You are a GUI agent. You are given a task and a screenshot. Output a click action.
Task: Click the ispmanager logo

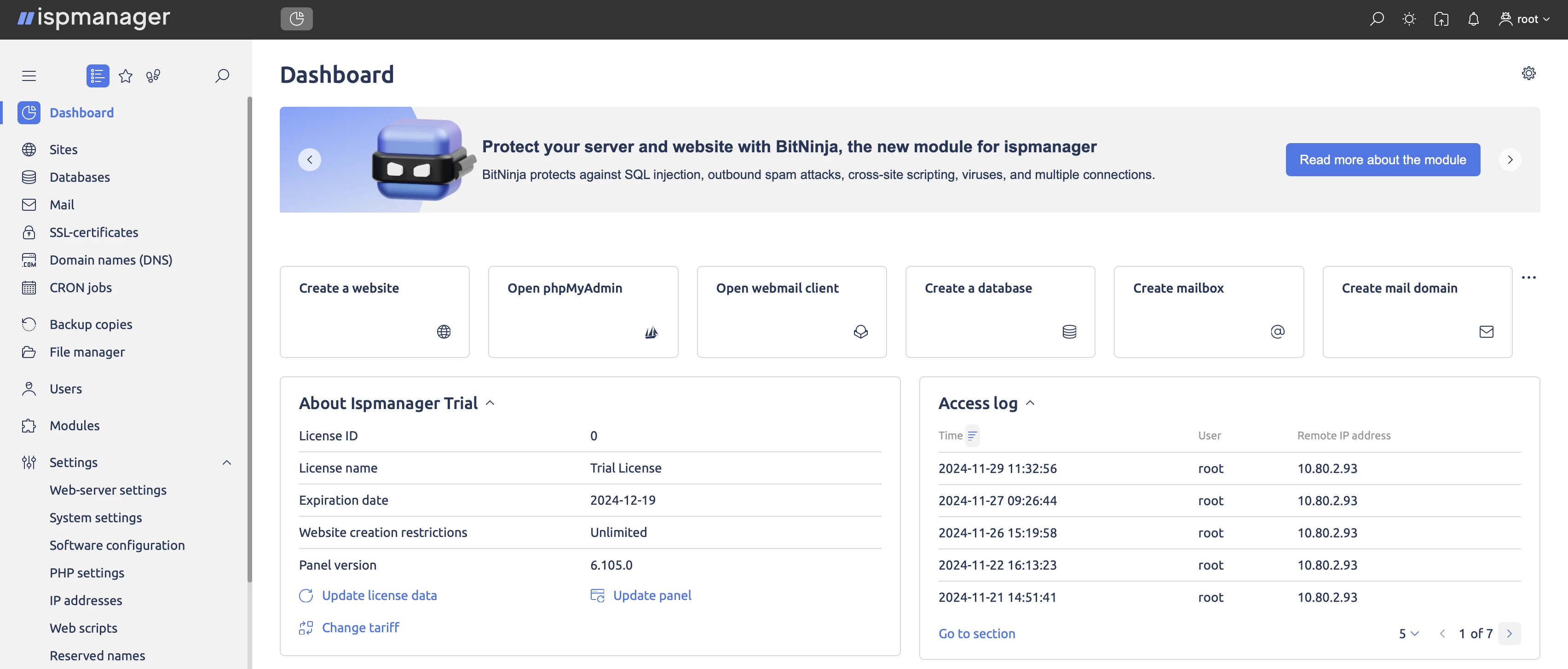pos(94,18)
